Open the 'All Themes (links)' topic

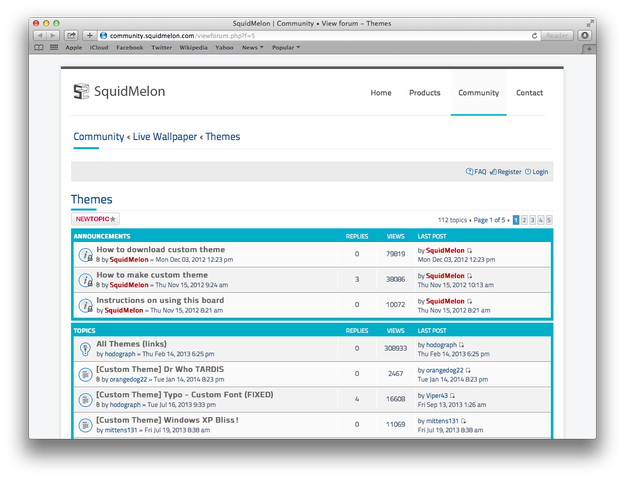tap(132, 344)
